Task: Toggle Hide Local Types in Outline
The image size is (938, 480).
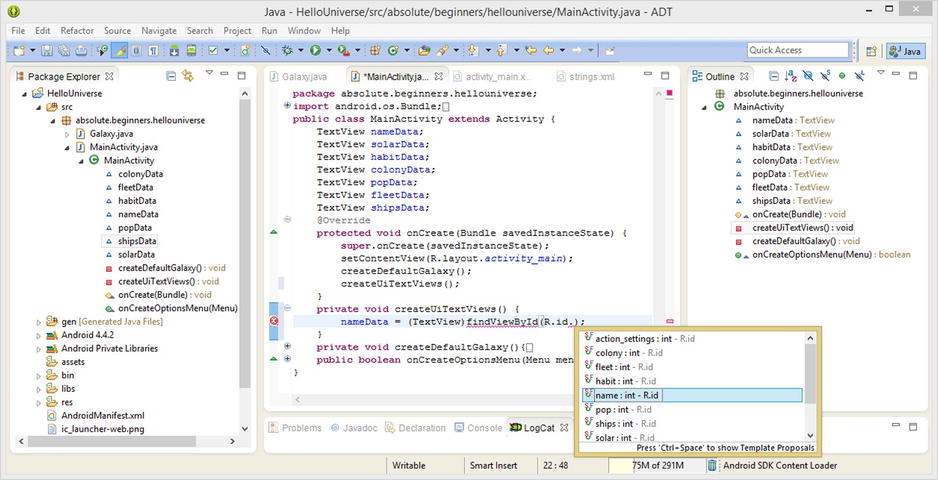Action: pyautogui.click(x=860, y=76)
